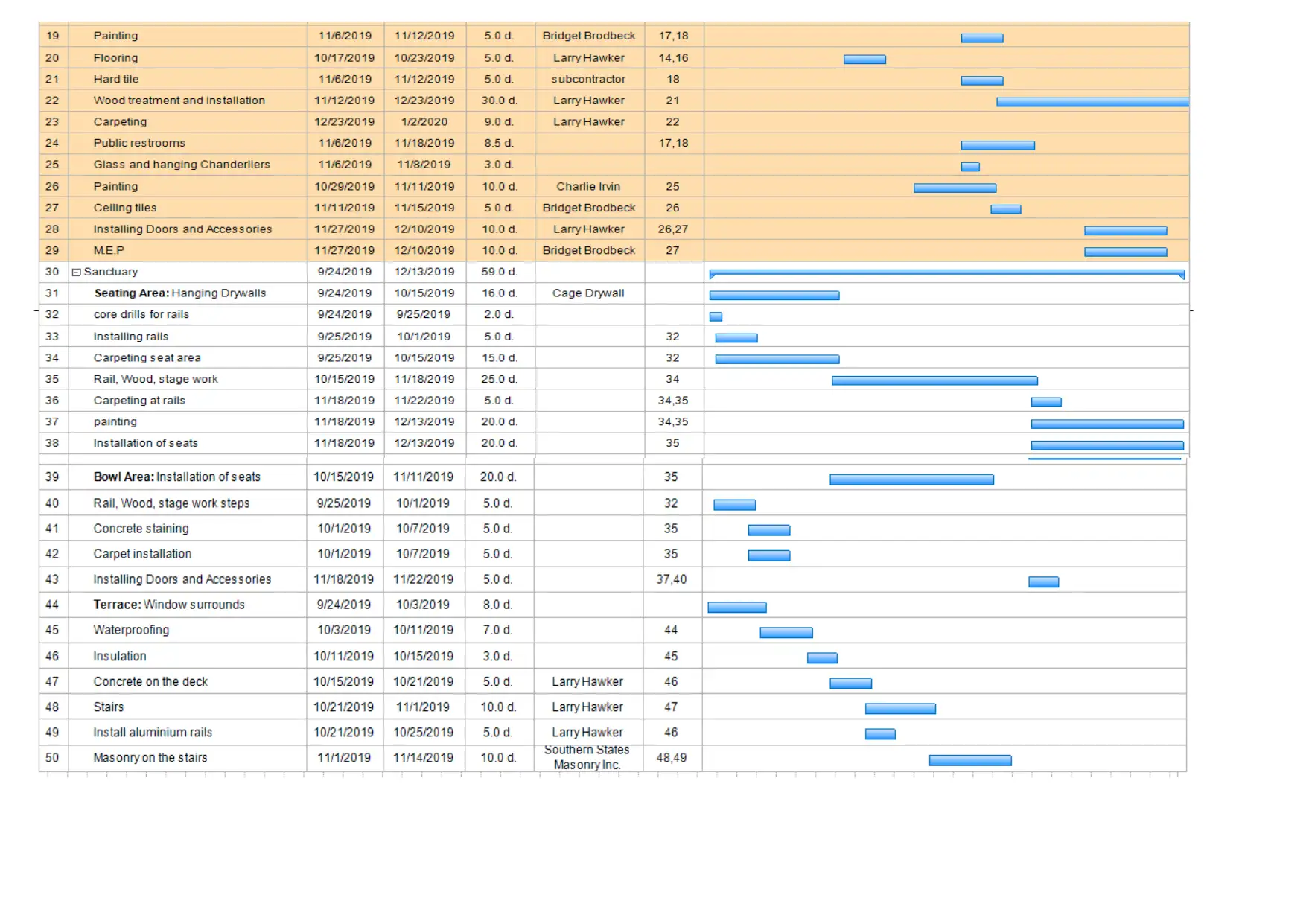Select predecessor cell '37,40'

(x=672, y=579)
